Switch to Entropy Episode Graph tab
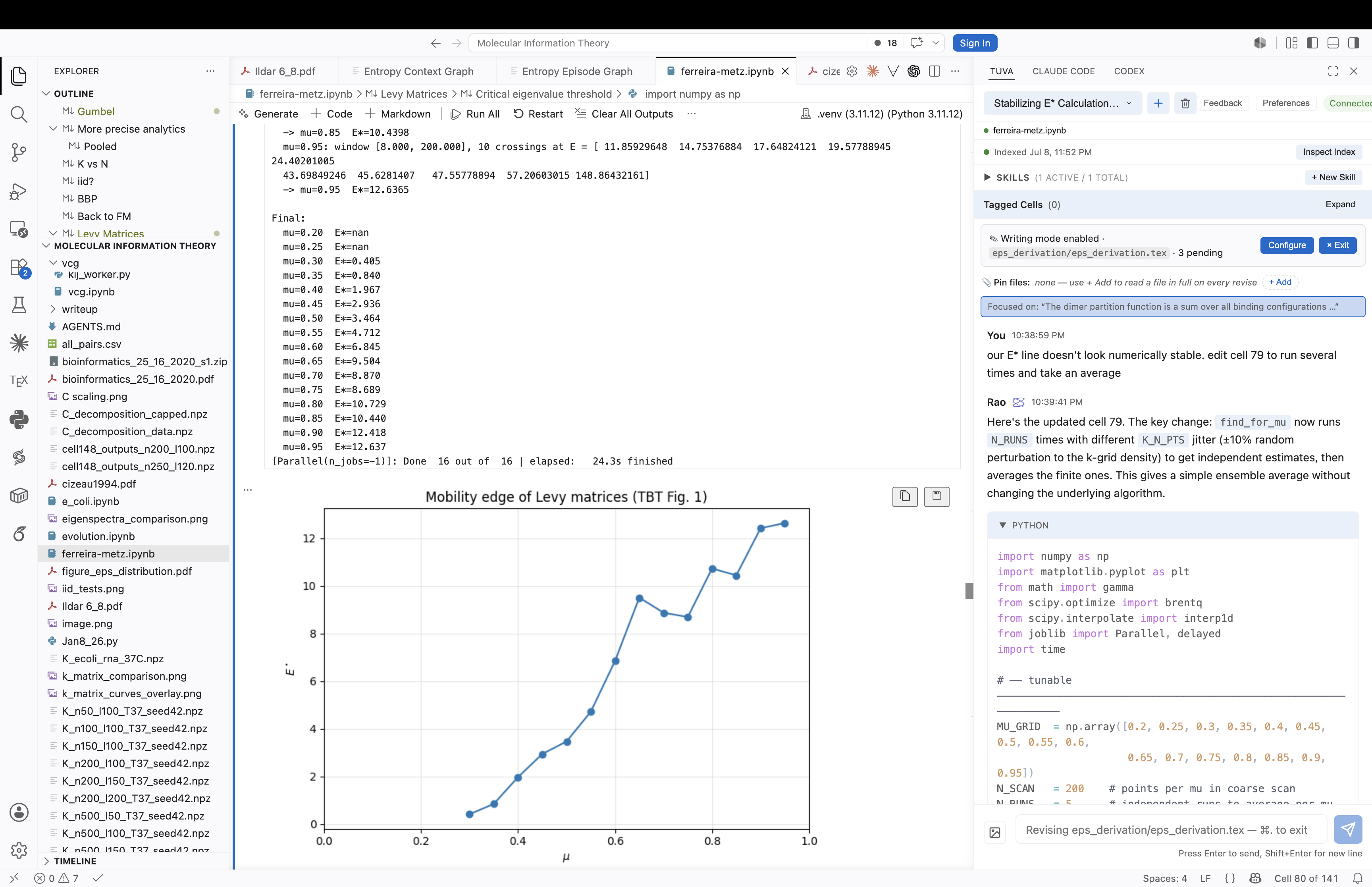Viewport: 1372px width, 887px height. point(576,71)
